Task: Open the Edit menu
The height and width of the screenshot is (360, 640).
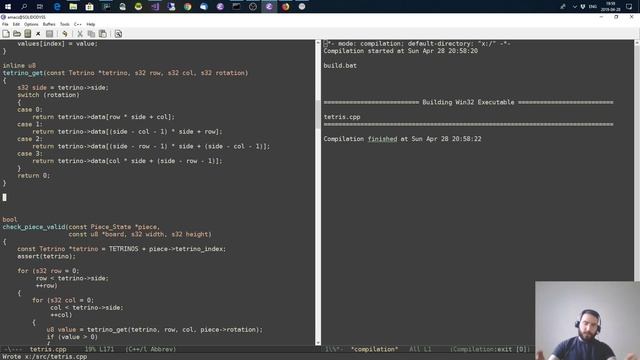Action: pos(16,24)
